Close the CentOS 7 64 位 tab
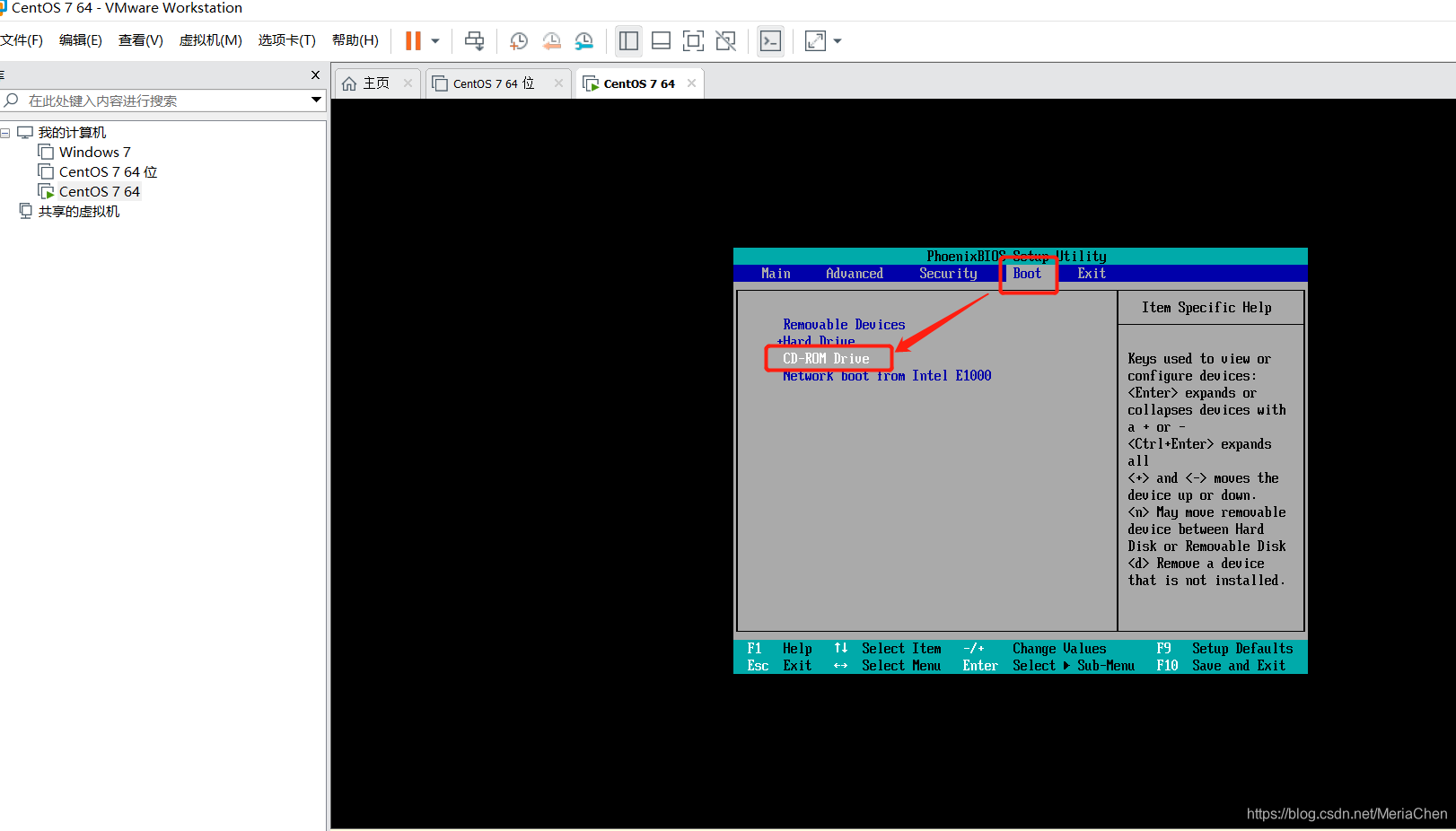 coord(558,83)
